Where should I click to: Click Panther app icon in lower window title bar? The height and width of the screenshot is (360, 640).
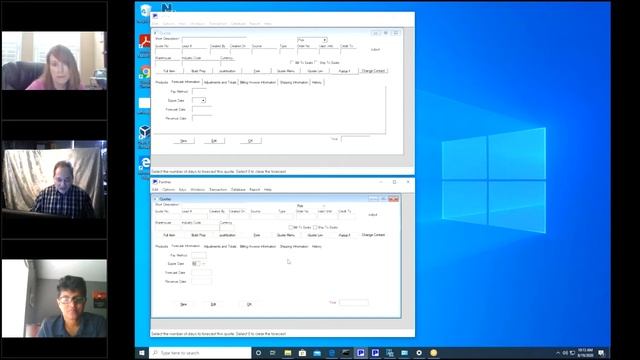tap(155, 182)
